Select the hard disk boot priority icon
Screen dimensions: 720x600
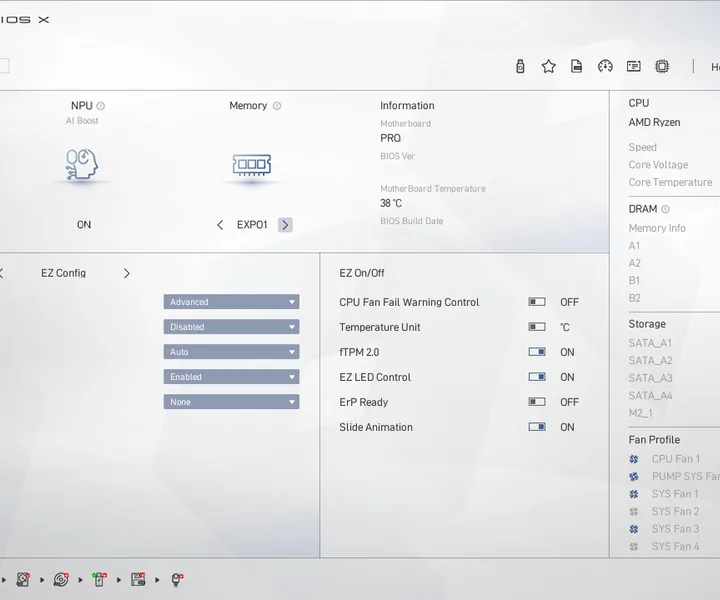pos(23,579)
